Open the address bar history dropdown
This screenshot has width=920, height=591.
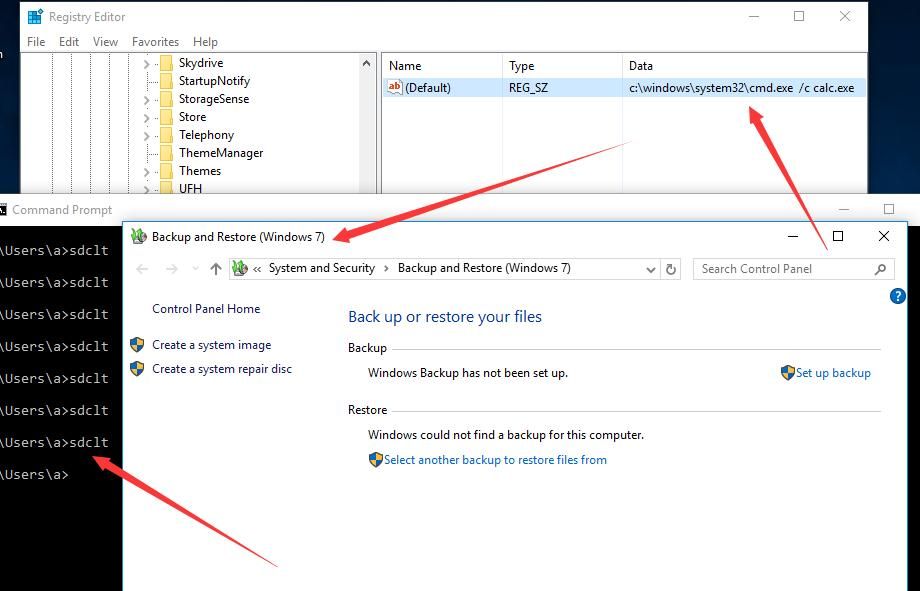(650, 269)
